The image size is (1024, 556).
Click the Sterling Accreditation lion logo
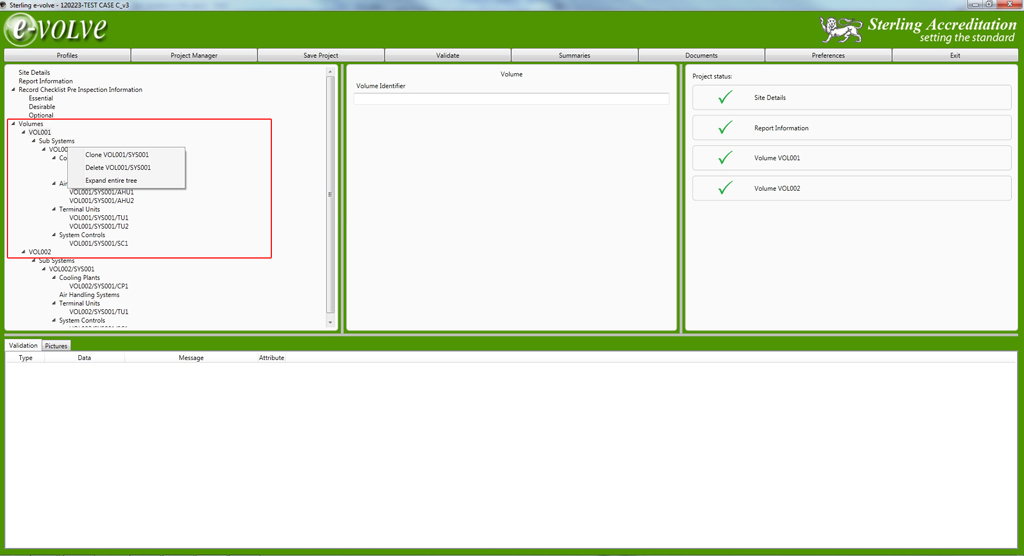tap(841, 30)
